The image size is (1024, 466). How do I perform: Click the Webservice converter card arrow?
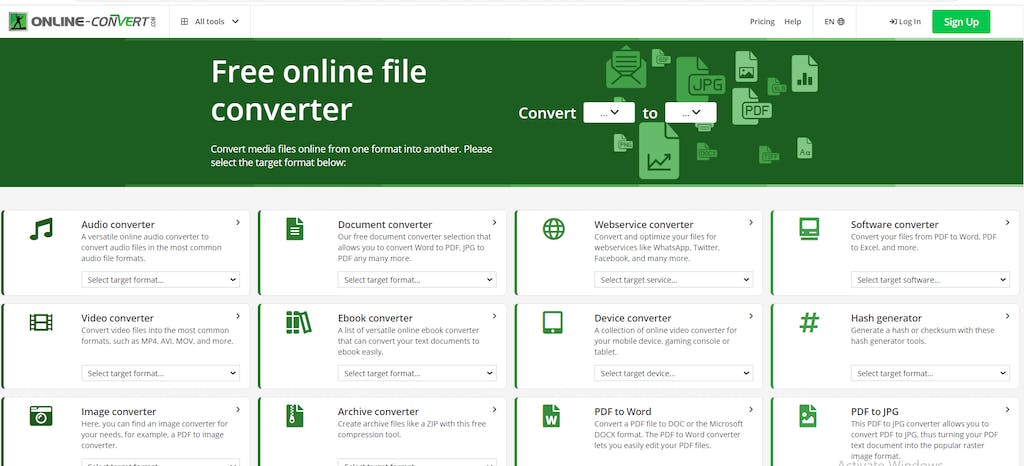pyautogui.click(x=751, y=223)
